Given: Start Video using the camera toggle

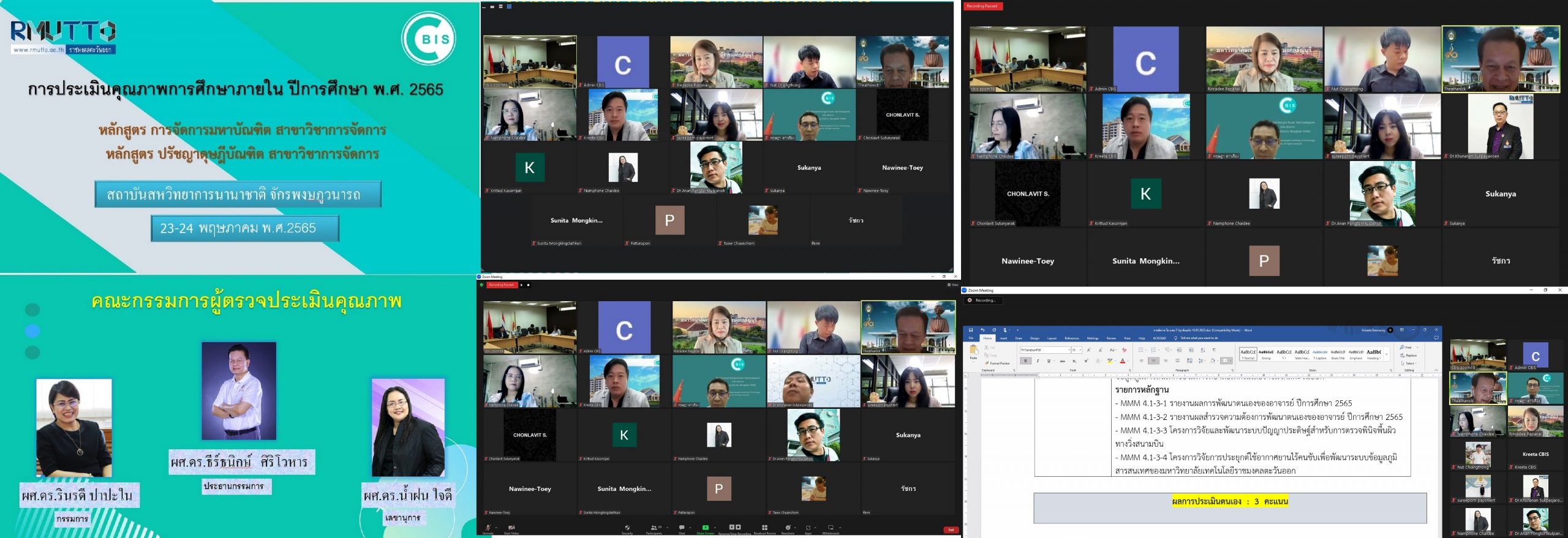Looking at the screenshot, I should (x=511, y=528).
